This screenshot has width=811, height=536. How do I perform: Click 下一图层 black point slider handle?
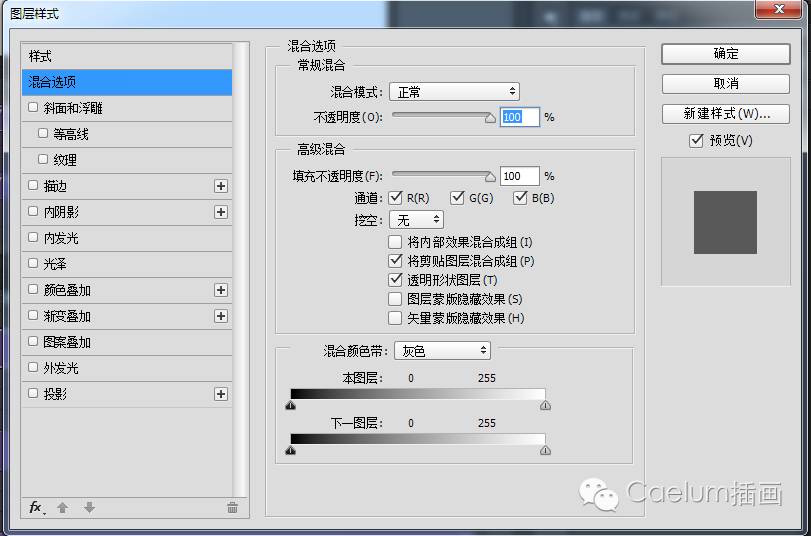291,450
